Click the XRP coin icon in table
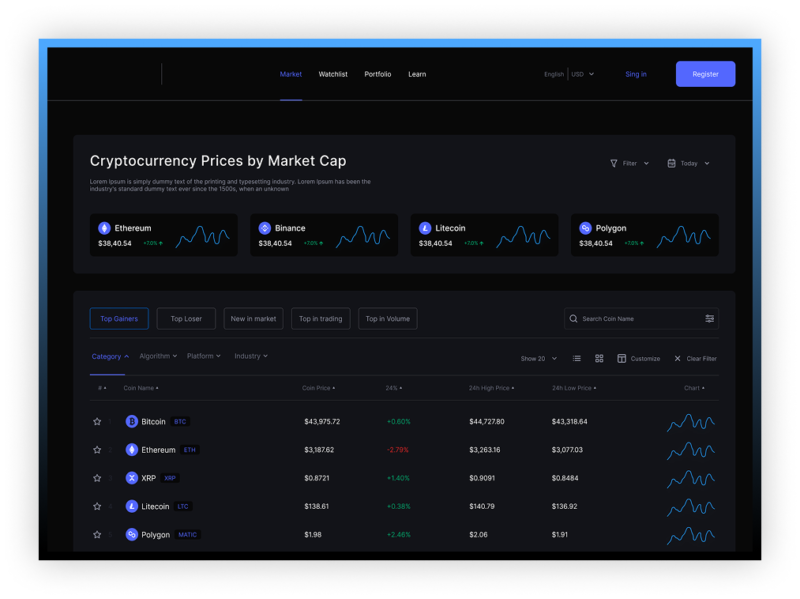The width and height of the screenshot is (800, 599). [x=131, y=478]
